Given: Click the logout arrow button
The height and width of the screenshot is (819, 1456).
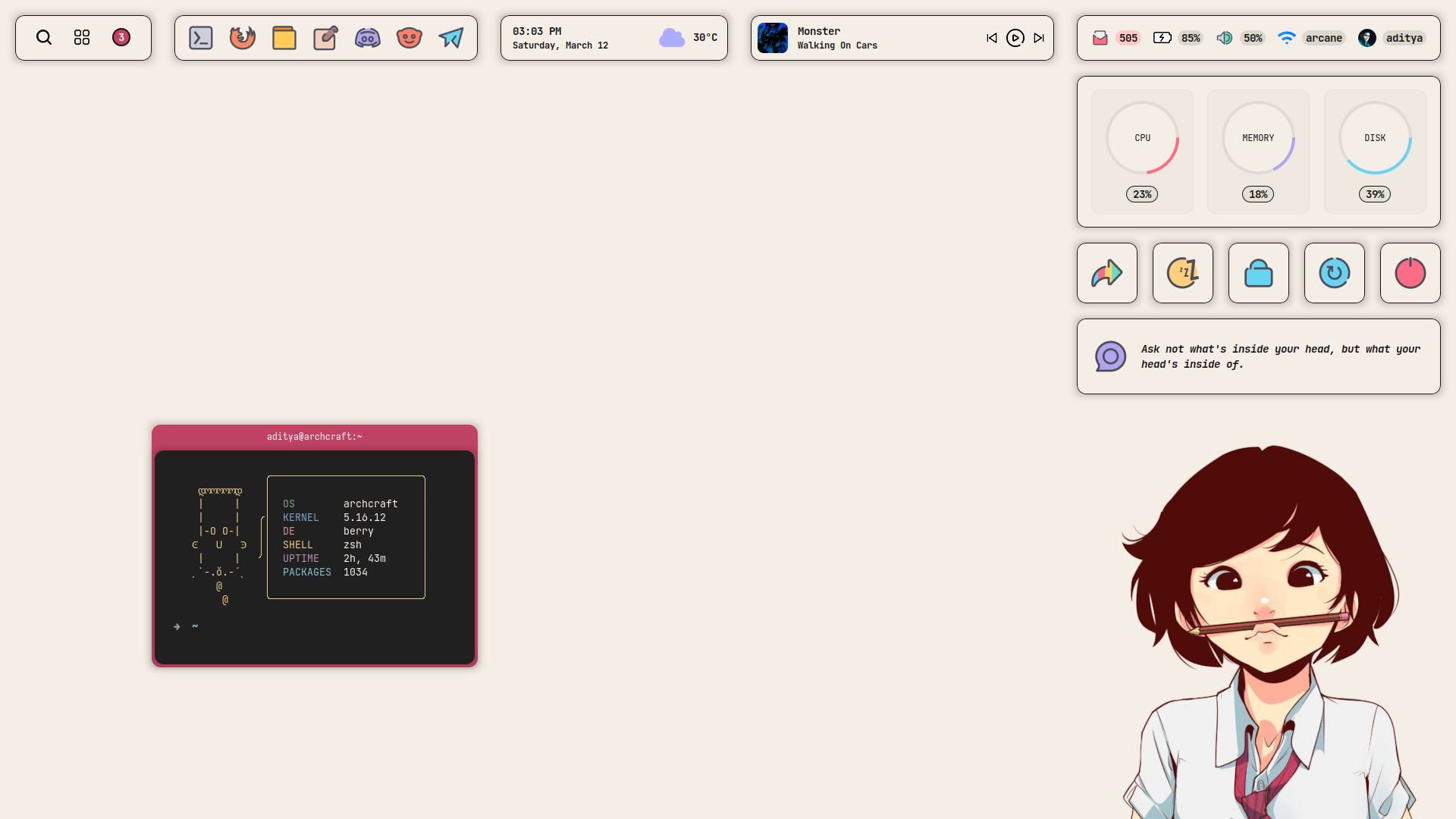Looking at the screenshot, I should (1106, 273).
